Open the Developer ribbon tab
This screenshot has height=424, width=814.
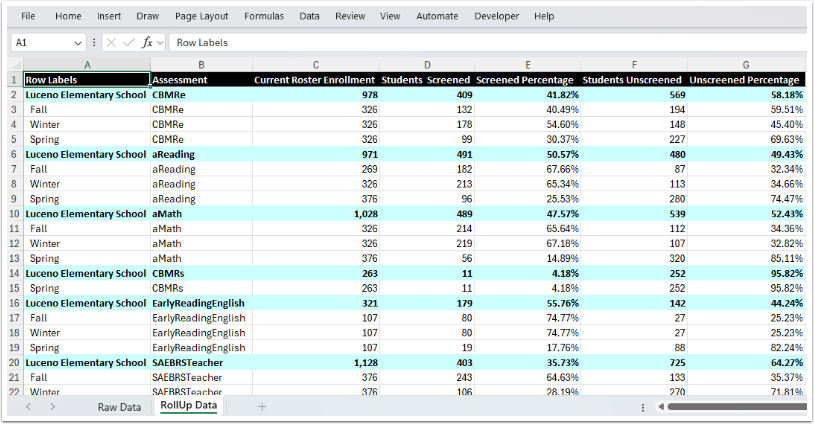point(496,16)
